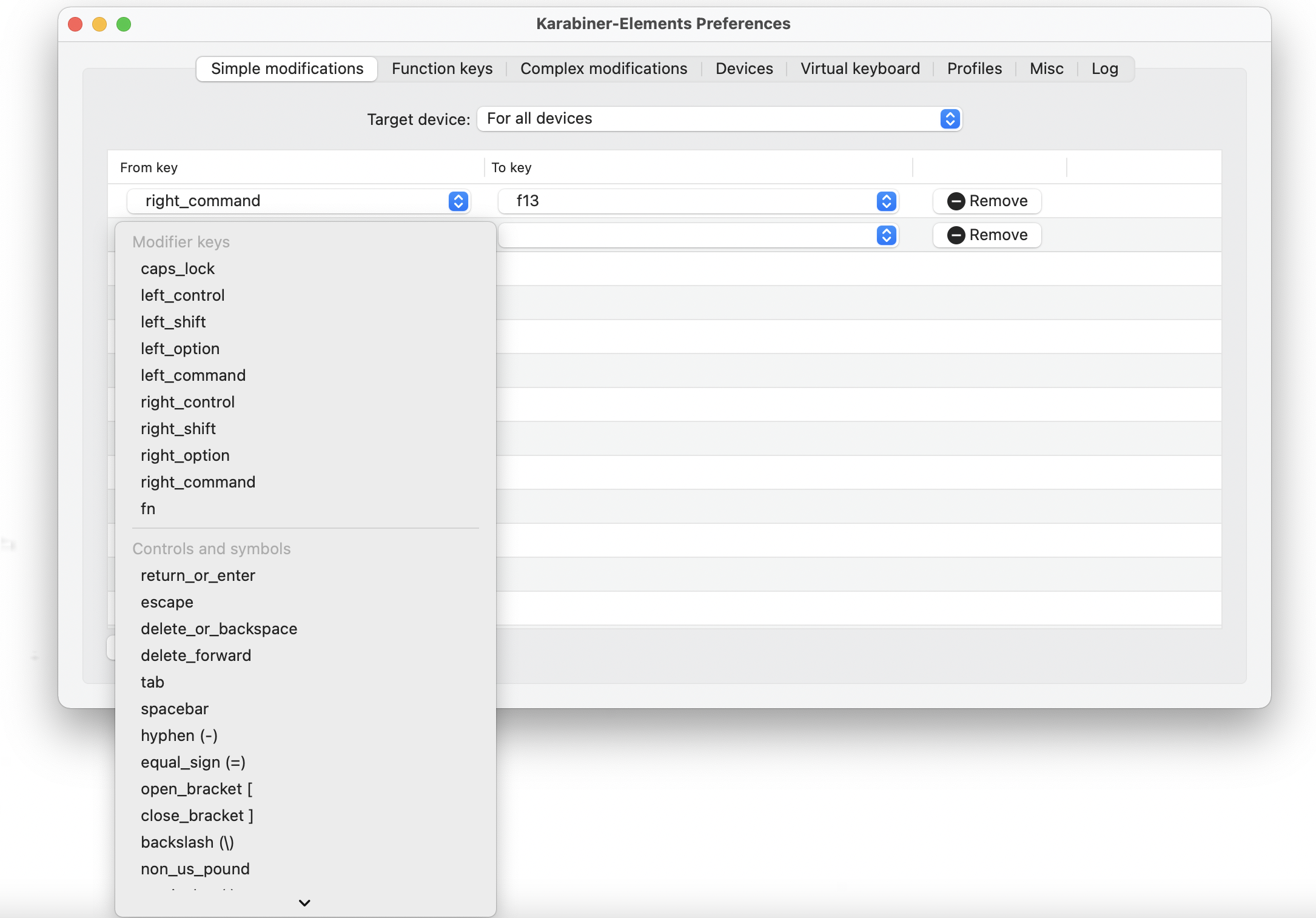Go to the Devices tab

coord(744,69)
